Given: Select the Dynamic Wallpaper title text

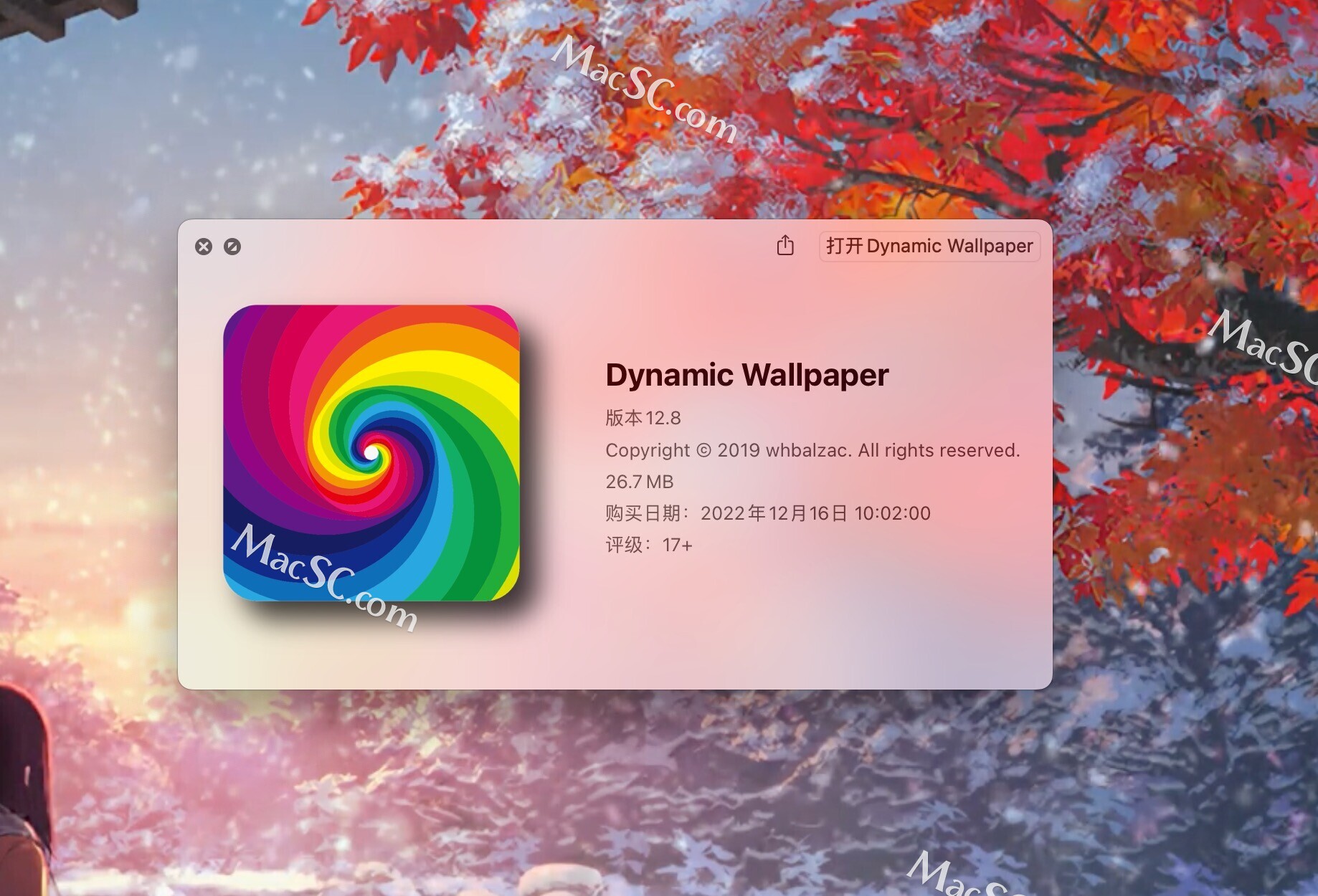Looking at the screenshot, I should coord(747,375).
